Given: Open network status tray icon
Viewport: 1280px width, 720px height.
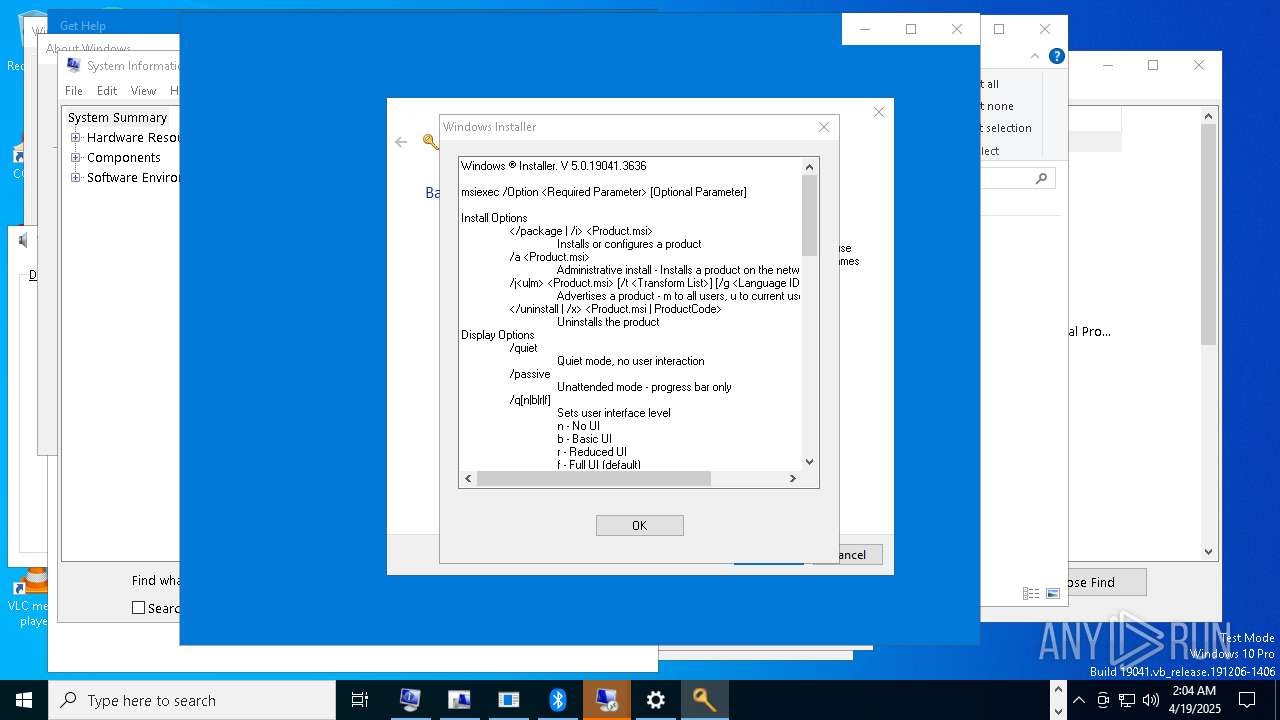Looking at the screenshot, I should coord(1127,700).
